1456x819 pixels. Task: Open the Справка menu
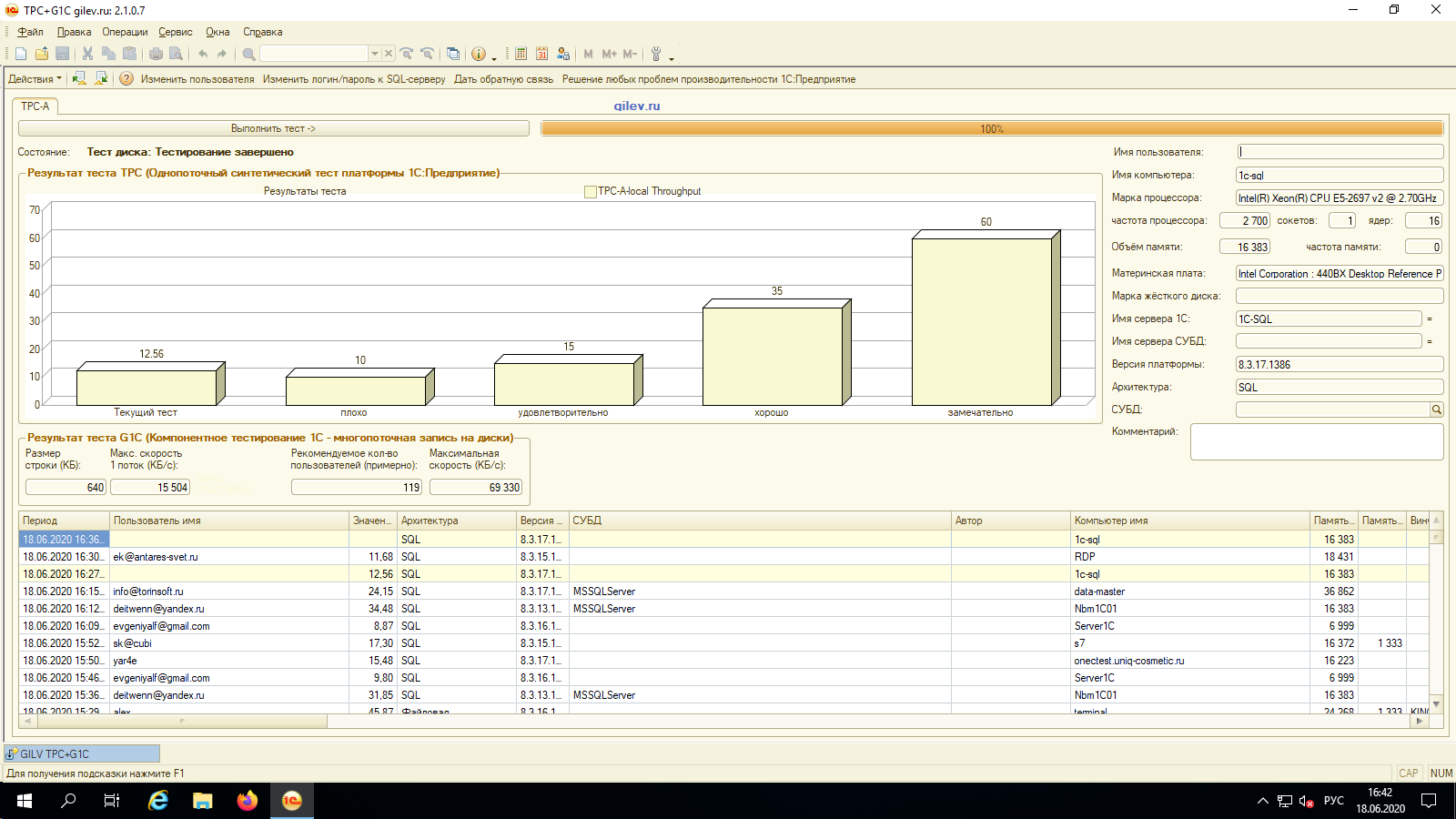[x=262, y=32]
